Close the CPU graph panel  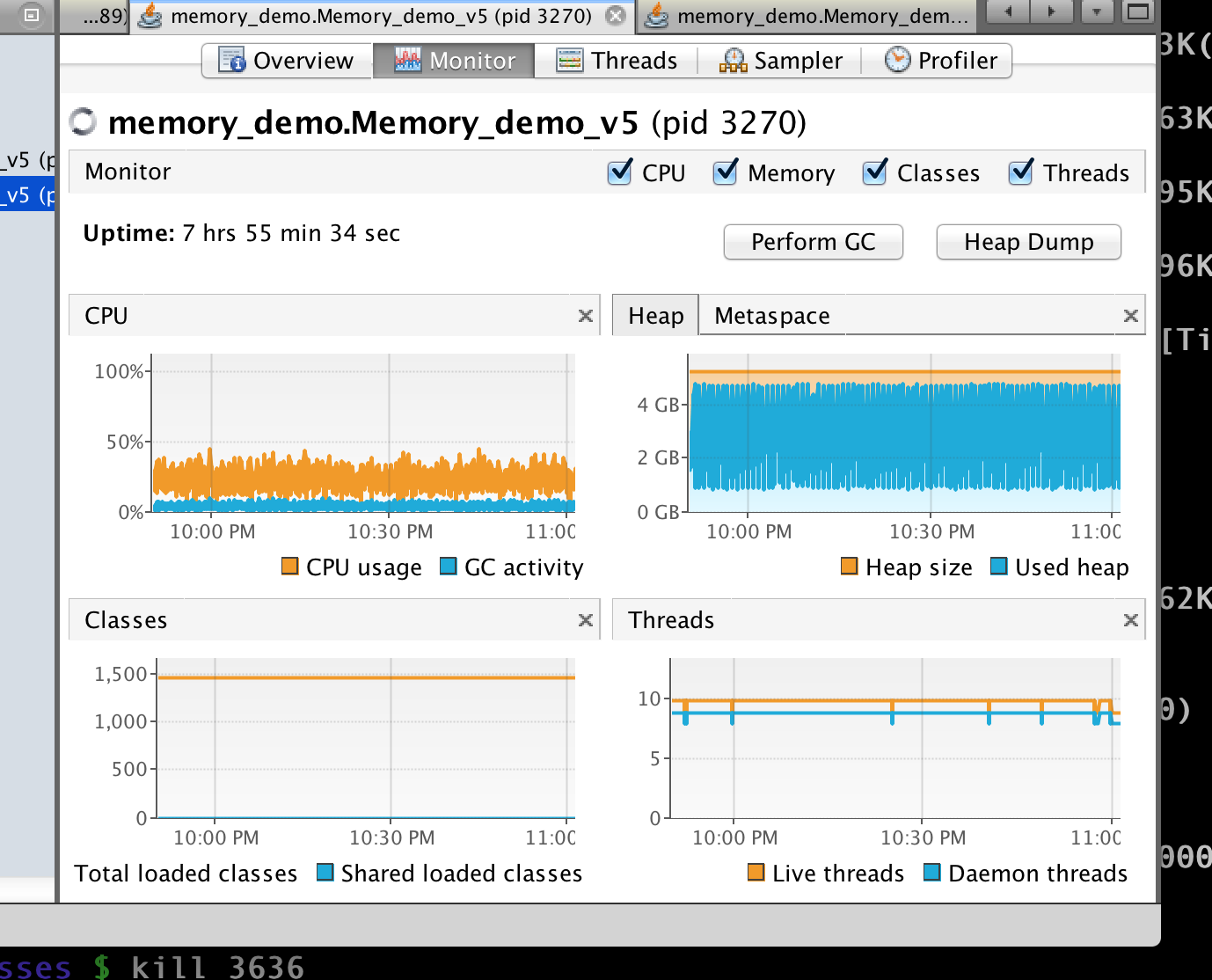586,316
